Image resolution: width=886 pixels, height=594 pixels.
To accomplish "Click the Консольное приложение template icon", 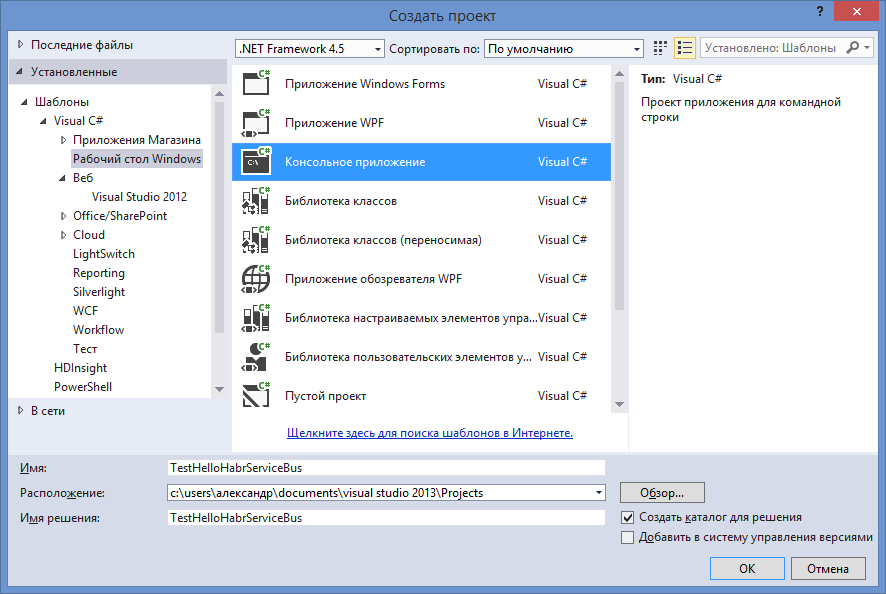I will coord(255,161).
